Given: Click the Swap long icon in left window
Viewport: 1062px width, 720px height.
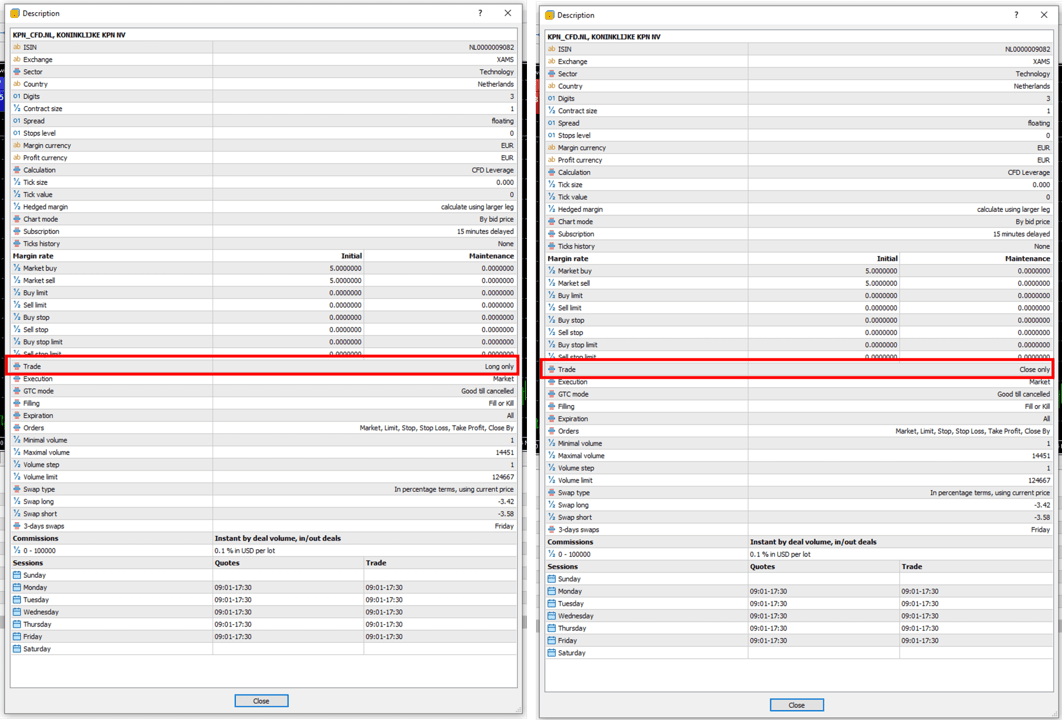Looking at the screenshot, I should point(17,502).
